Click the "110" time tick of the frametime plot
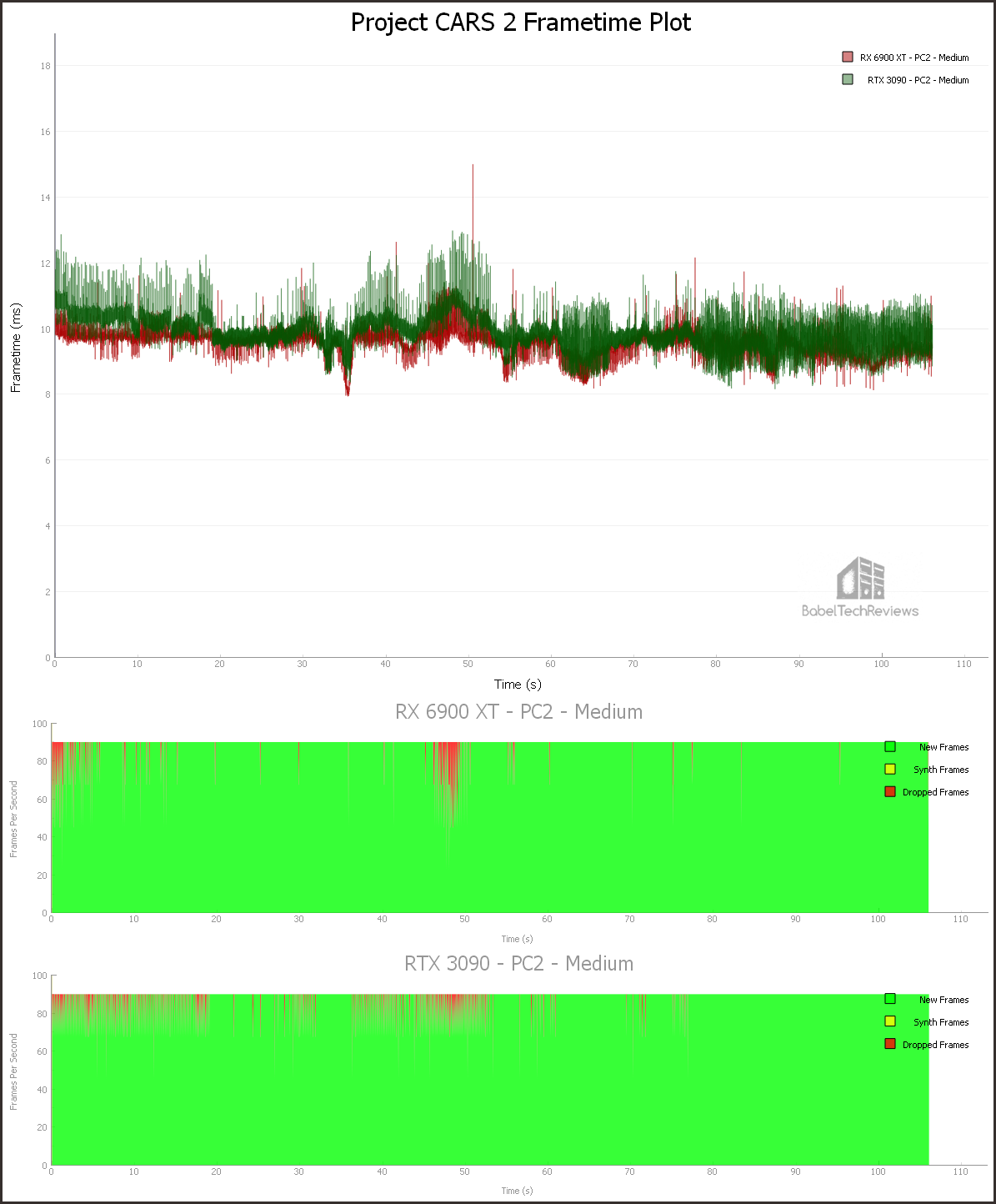The width and height of the screenshot is (996, 1204). pos(963,665)
